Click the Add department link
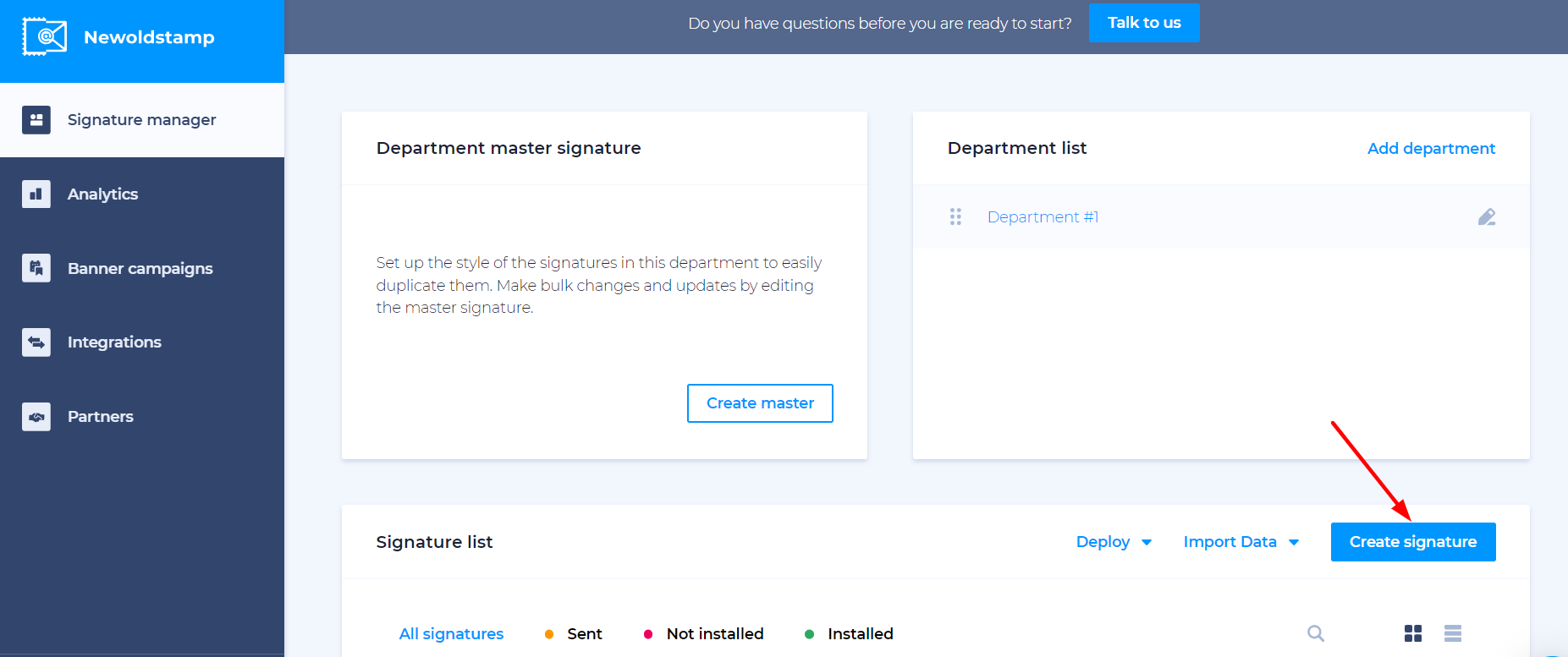This screenshot has height=657, width=1568. coord(1431,149)
